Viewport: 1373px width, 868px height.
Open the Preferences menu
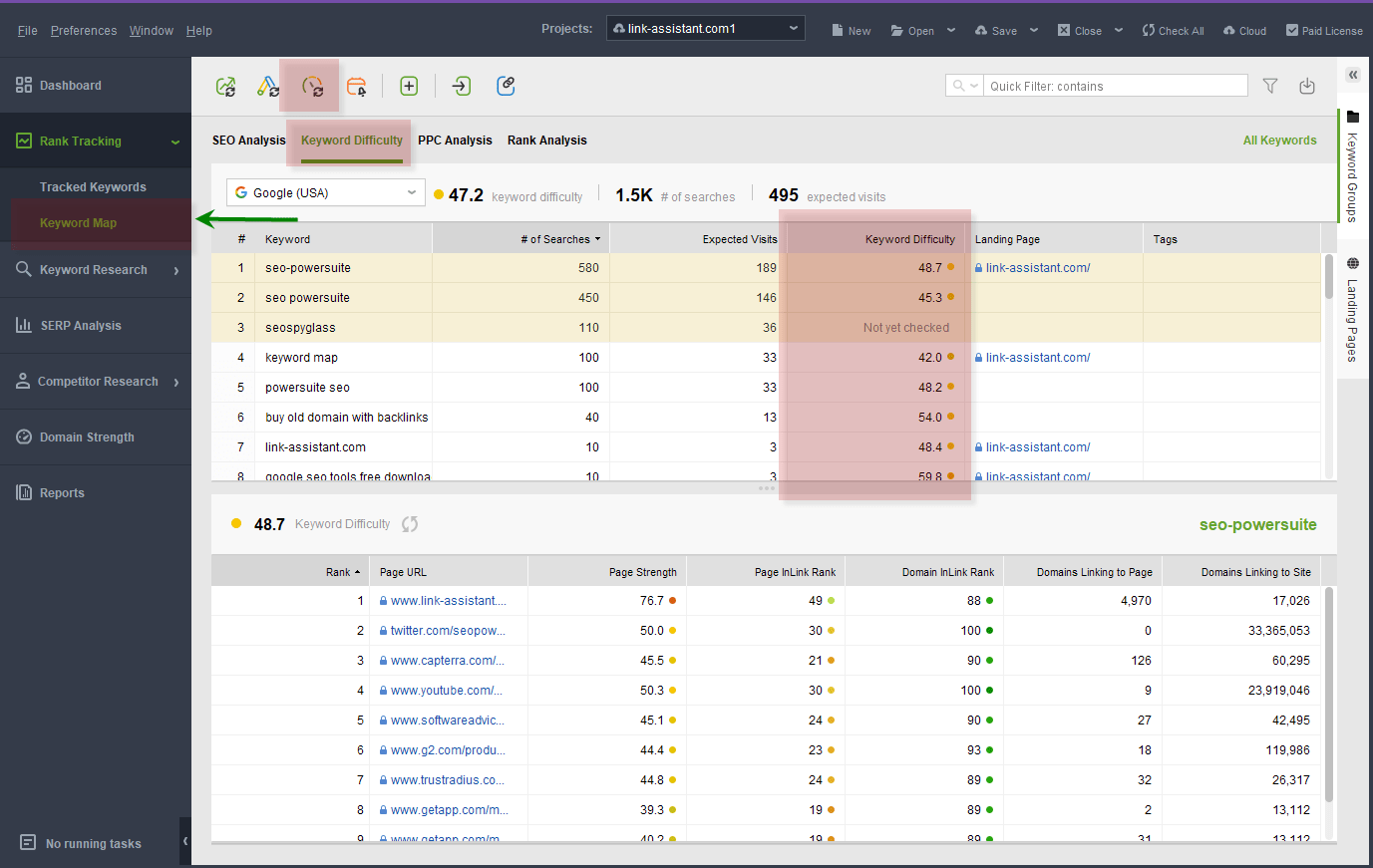pyautogui.click(x=84, y=31)
